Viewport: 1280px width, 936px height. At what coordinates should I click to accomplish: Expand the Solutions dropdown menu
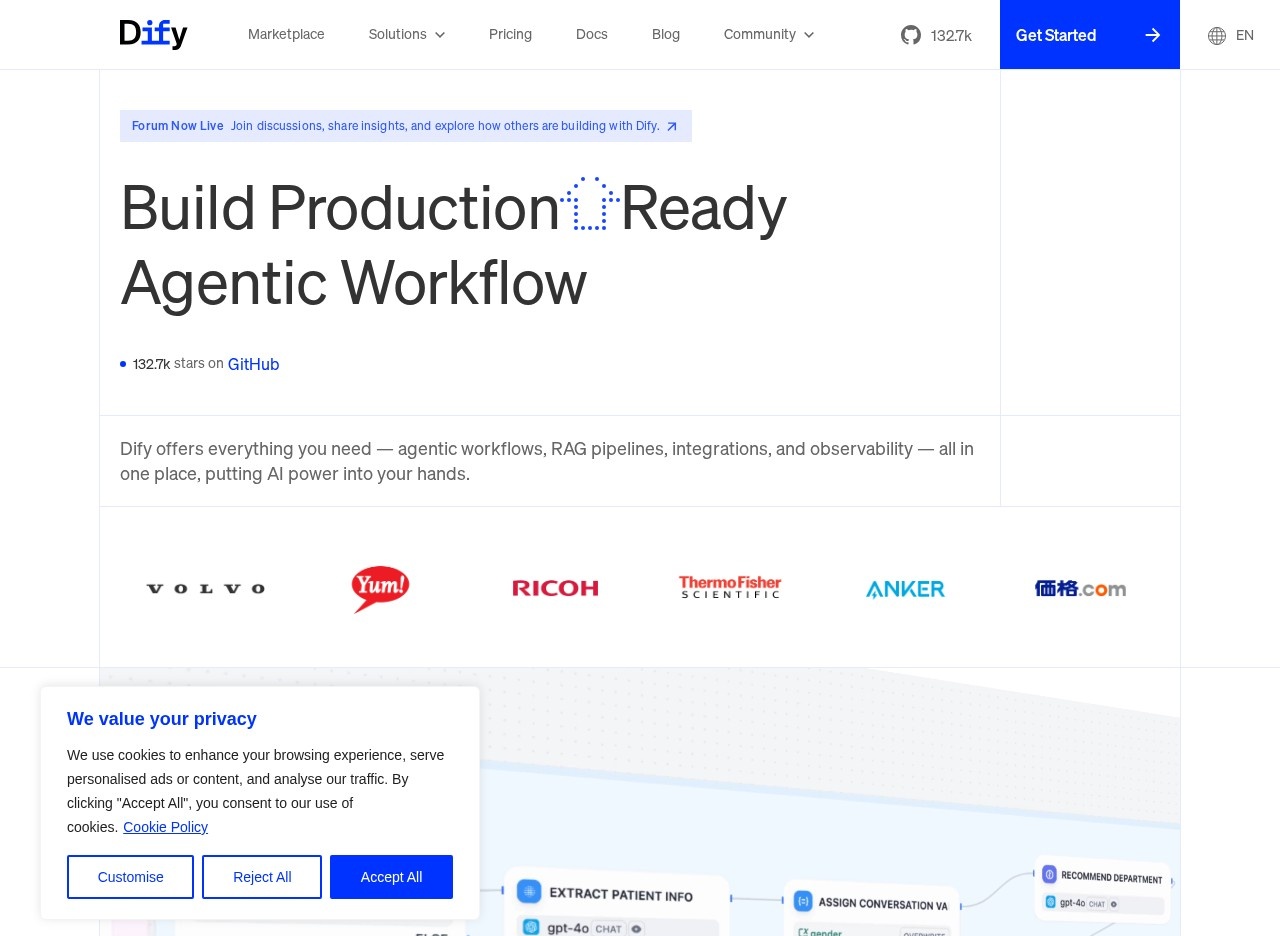point(406,35)
